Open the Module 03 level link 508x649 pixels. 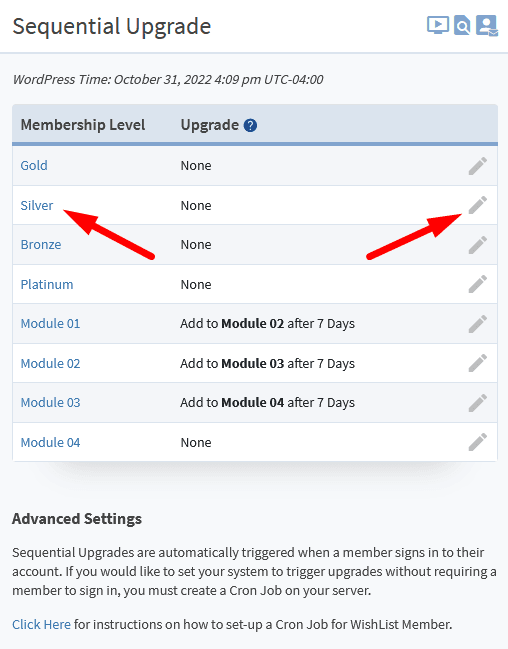point(51,403)
